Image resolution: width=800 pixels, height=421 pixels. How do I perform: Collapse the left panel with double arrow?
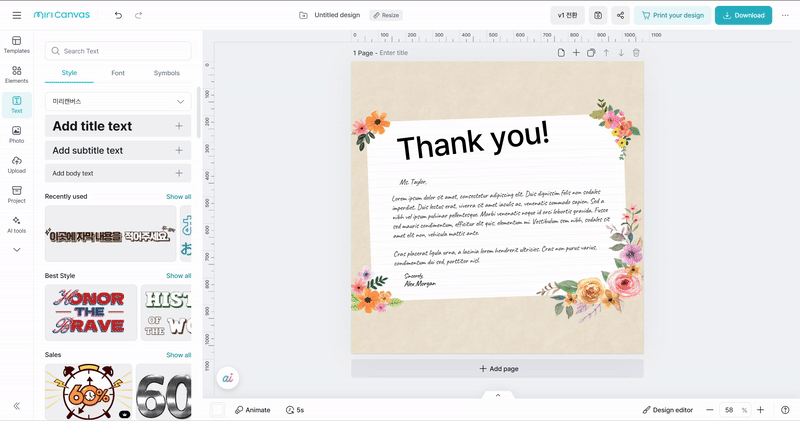[x=17, y=406]
